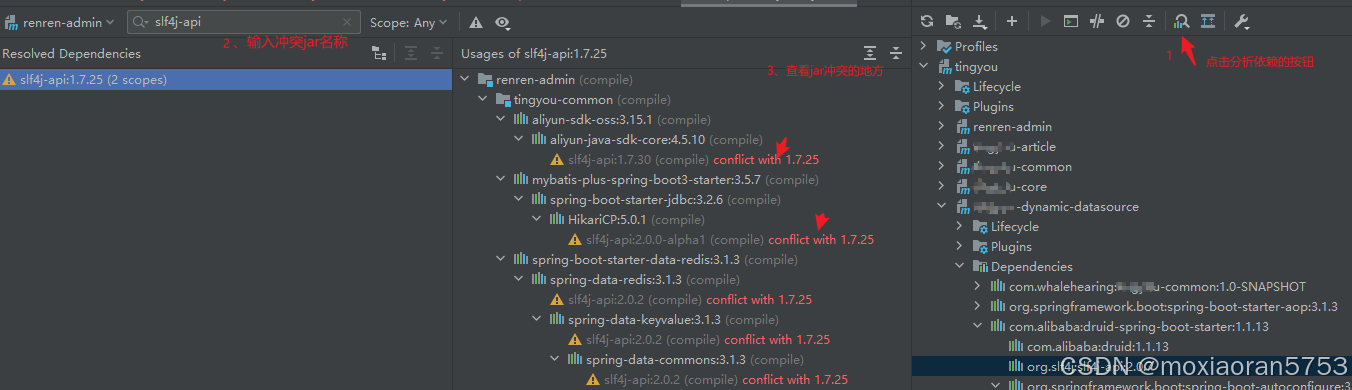Reload all Maven projects
Viewport: 1352px width, 390px height.
pos(926,21)
